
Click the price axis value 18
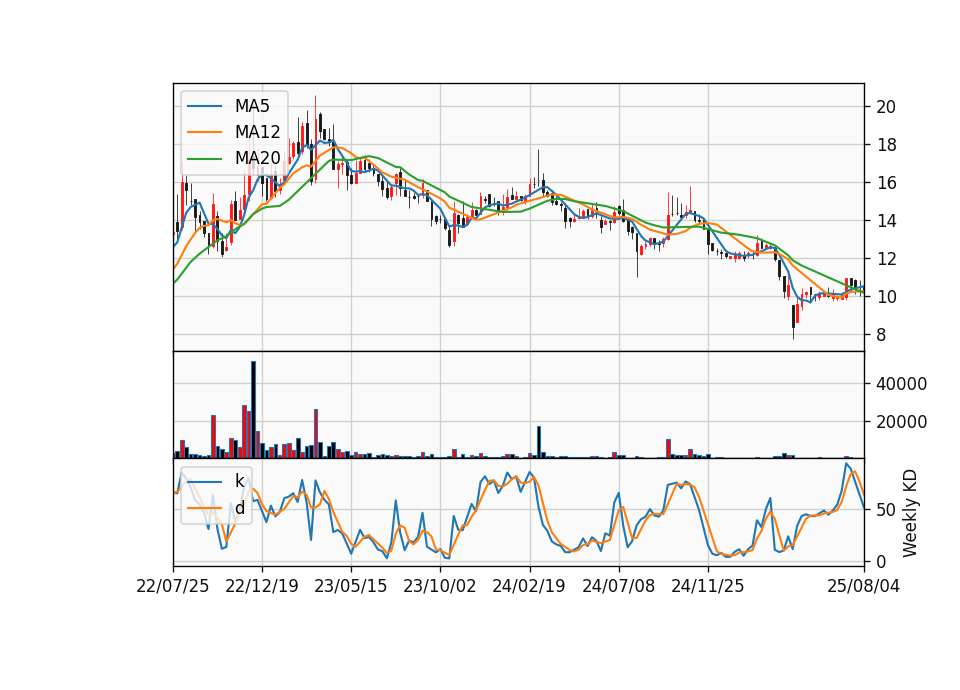coord(886,145)
